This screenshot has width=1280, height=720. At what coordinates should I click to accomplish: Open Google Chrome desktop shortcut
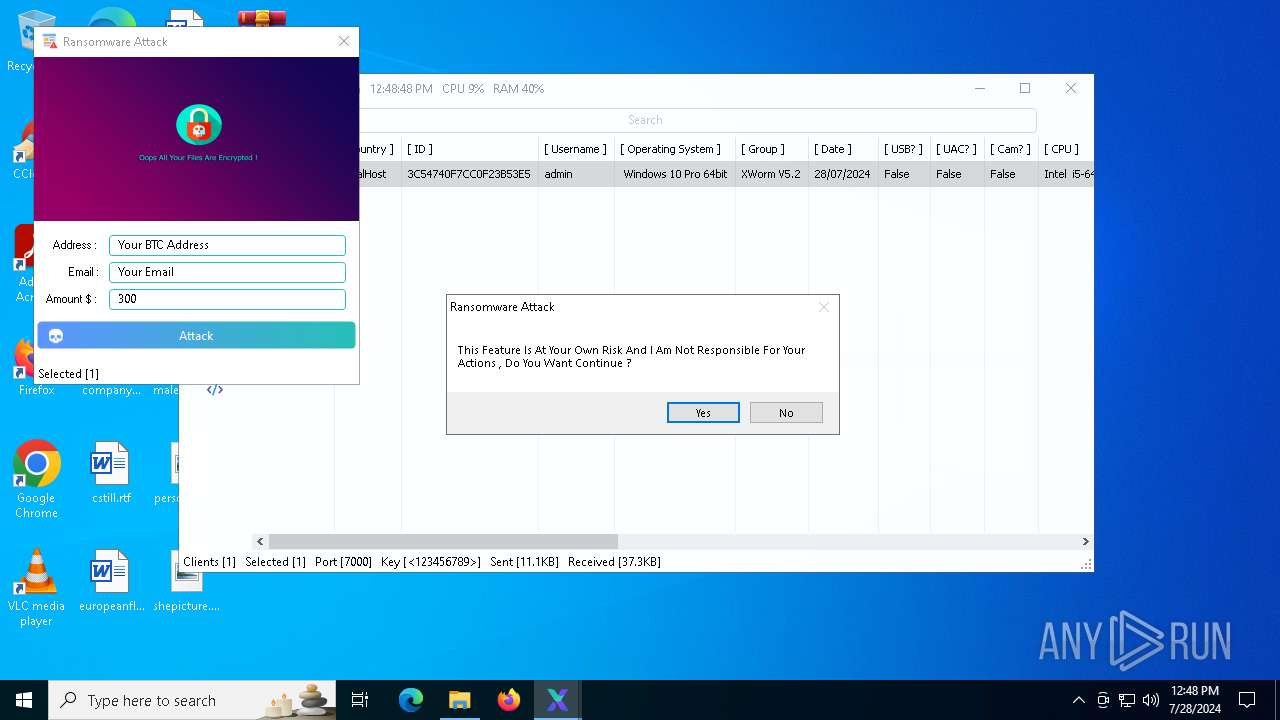(37, 479)
